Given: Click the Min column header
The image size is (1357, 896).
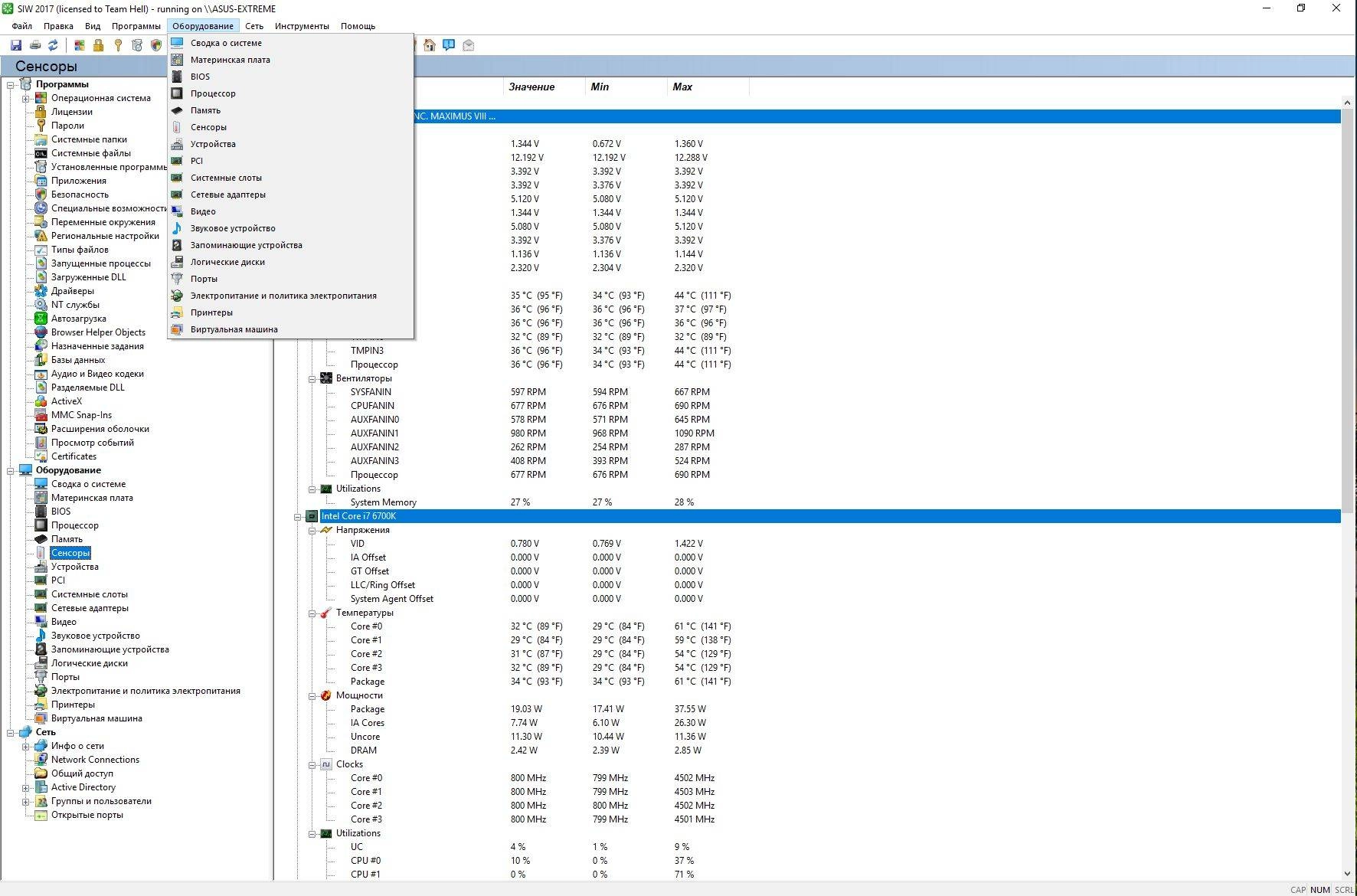Looking at the screenshot, I should 626,87.
